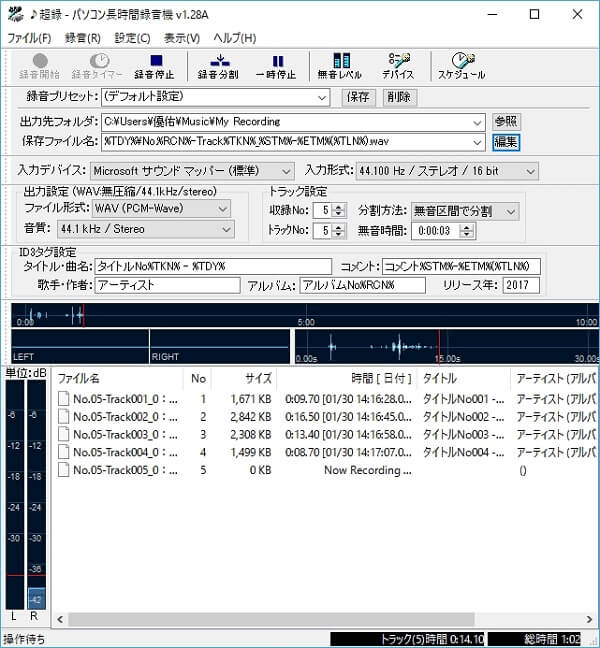Click file icon of No.05-Track004

tap(63, 452)
